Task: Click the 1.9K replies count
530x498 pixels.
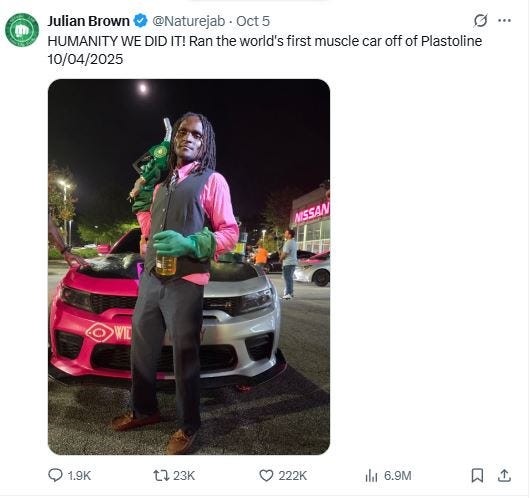Action: click(x=79, y=476)
